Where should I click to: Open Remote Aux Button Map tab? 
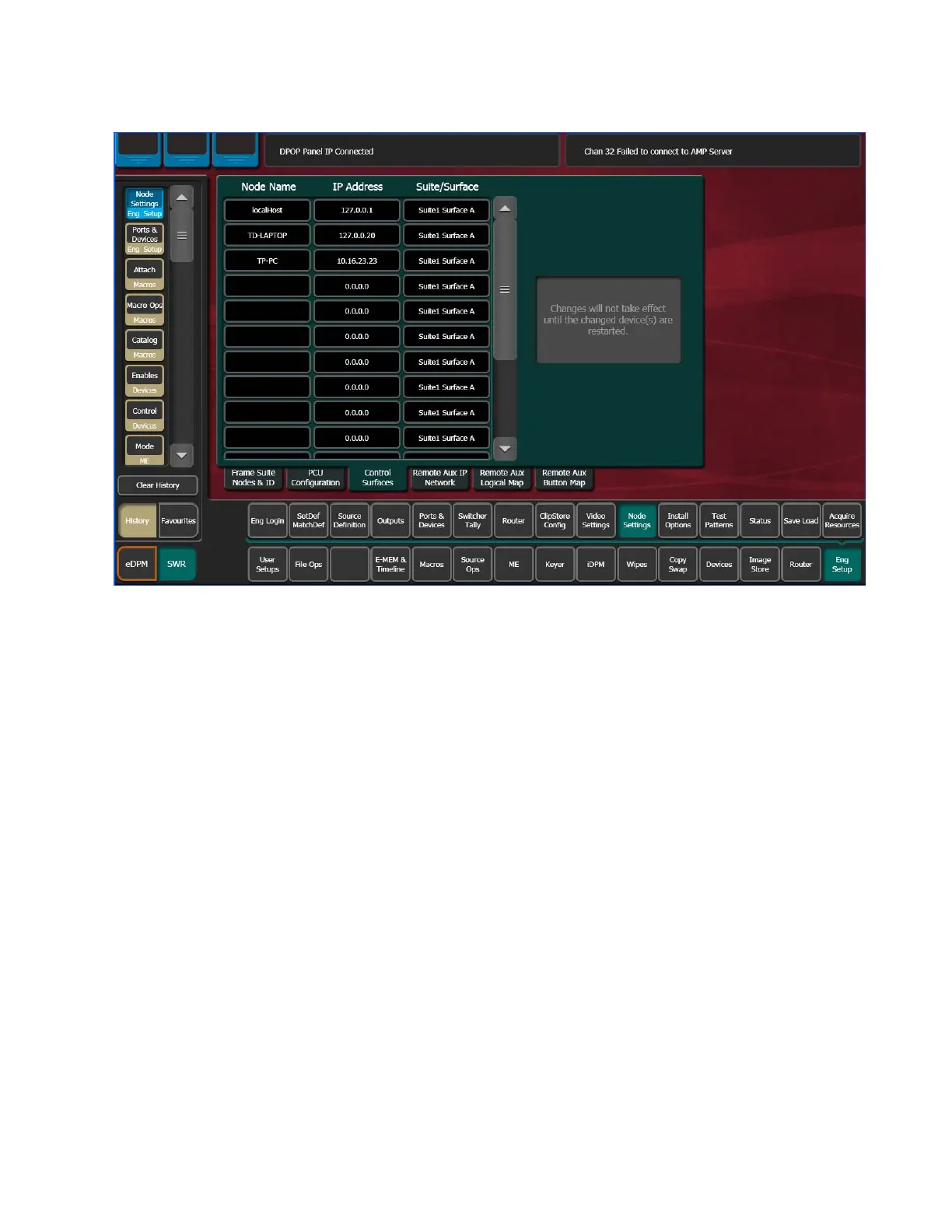click(x=565, y=478)
